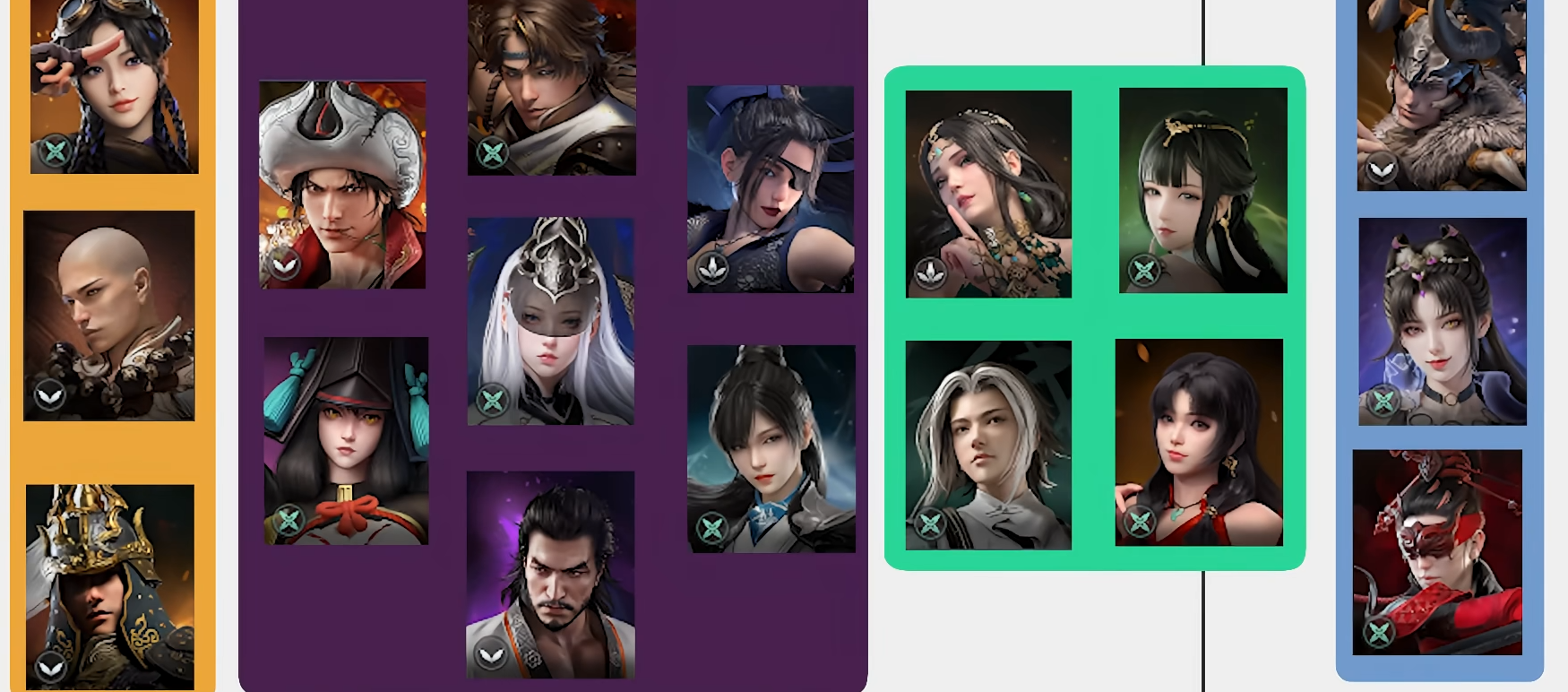Select the woman with purple starry background
The height and width of the screenshot is (692, 1568).
pos(1443,321)
